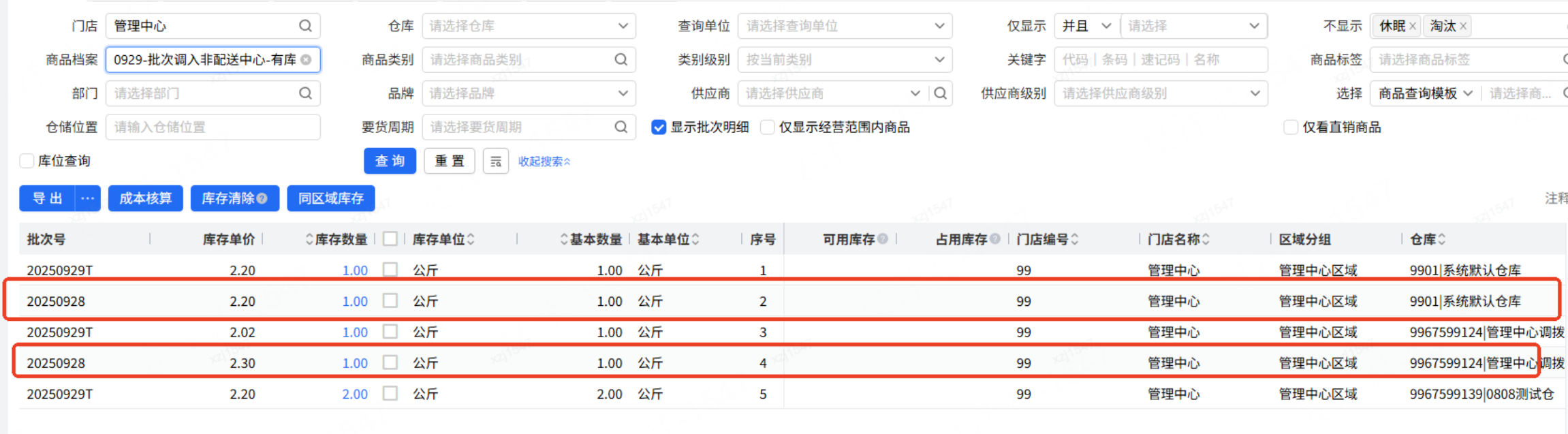Enable 仅显示经营范围内商品 checkbox
This screenshot has width=1568, height=434.
click(768, 127)
